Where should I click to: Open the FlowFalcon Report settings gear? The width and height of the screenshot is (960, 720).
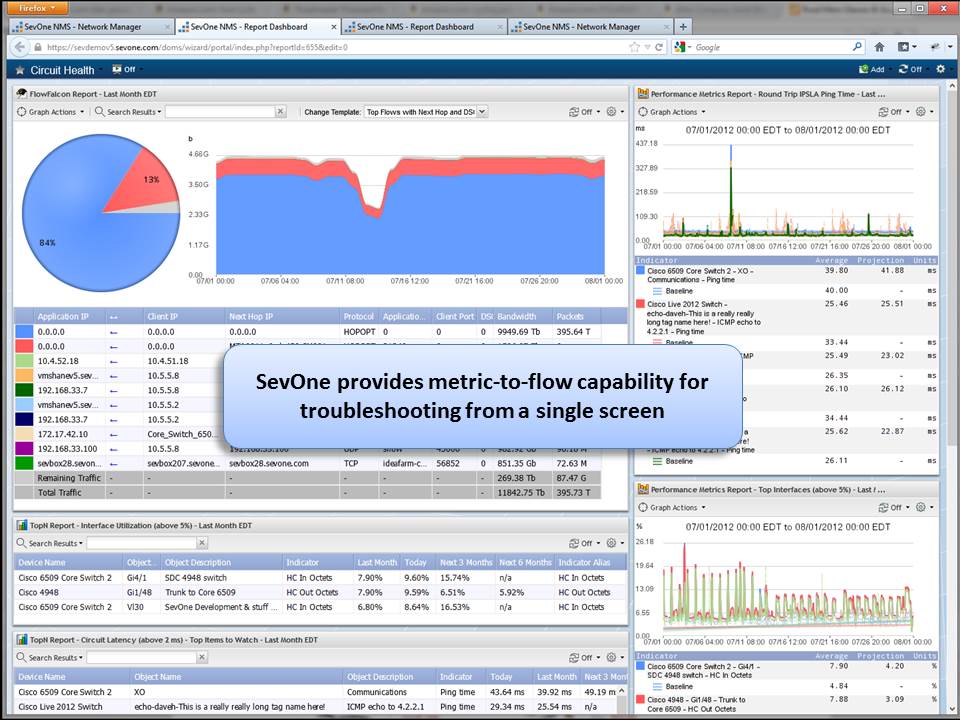click(x=613, y=112)
